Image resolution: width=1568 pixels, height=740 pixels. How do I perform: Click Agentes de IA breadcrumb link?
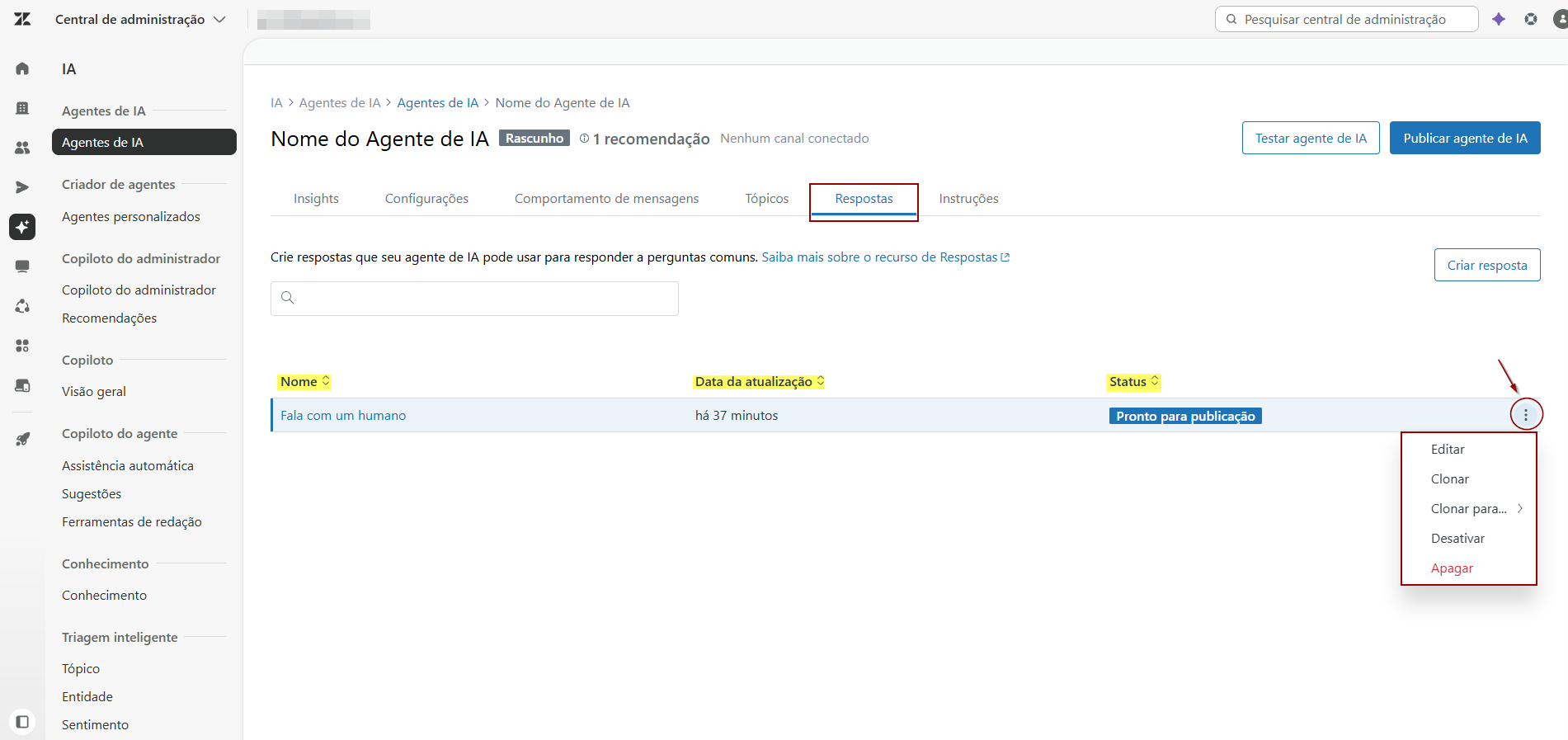(437, 103)
